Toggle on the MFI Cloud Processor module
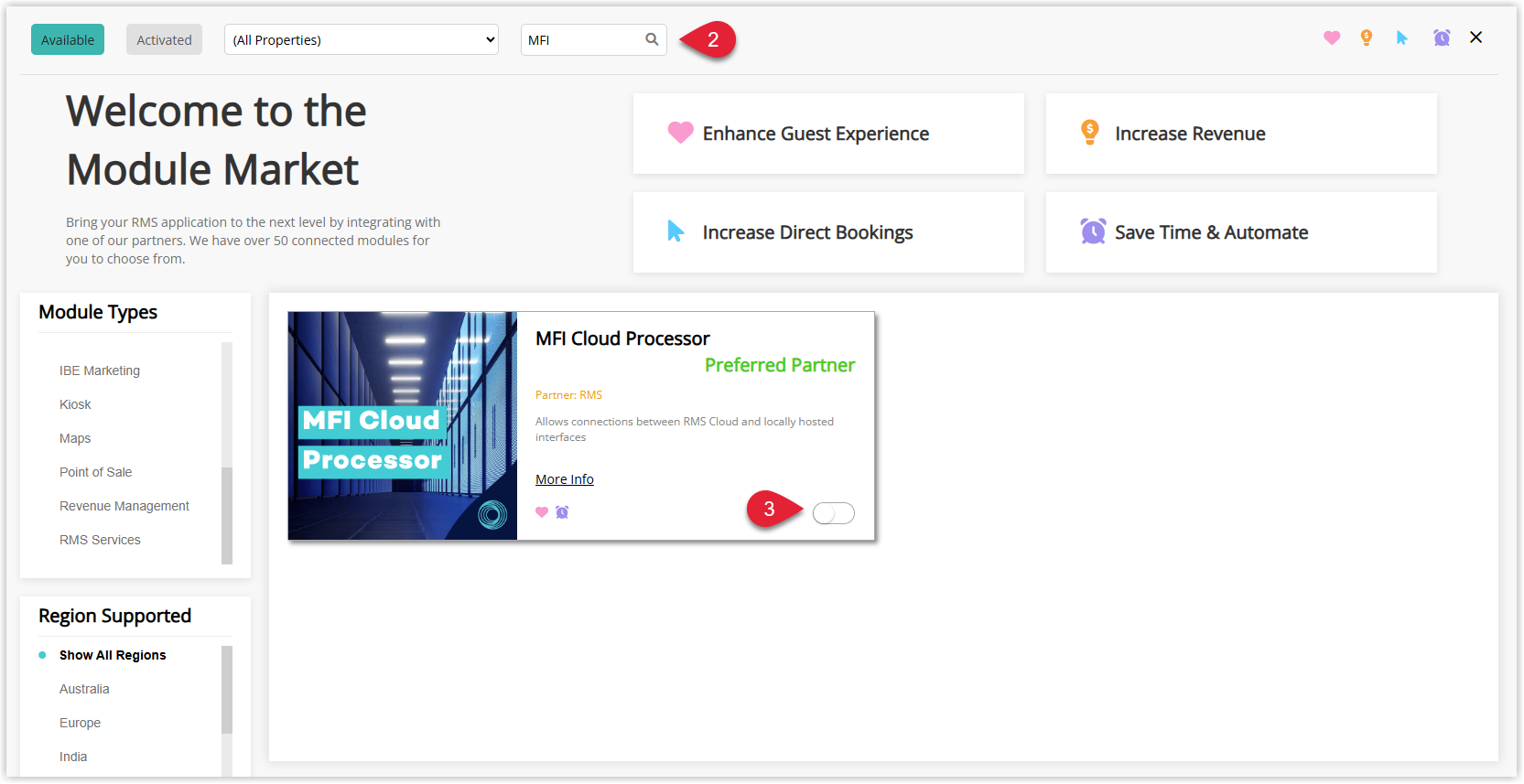 [834, 513]
